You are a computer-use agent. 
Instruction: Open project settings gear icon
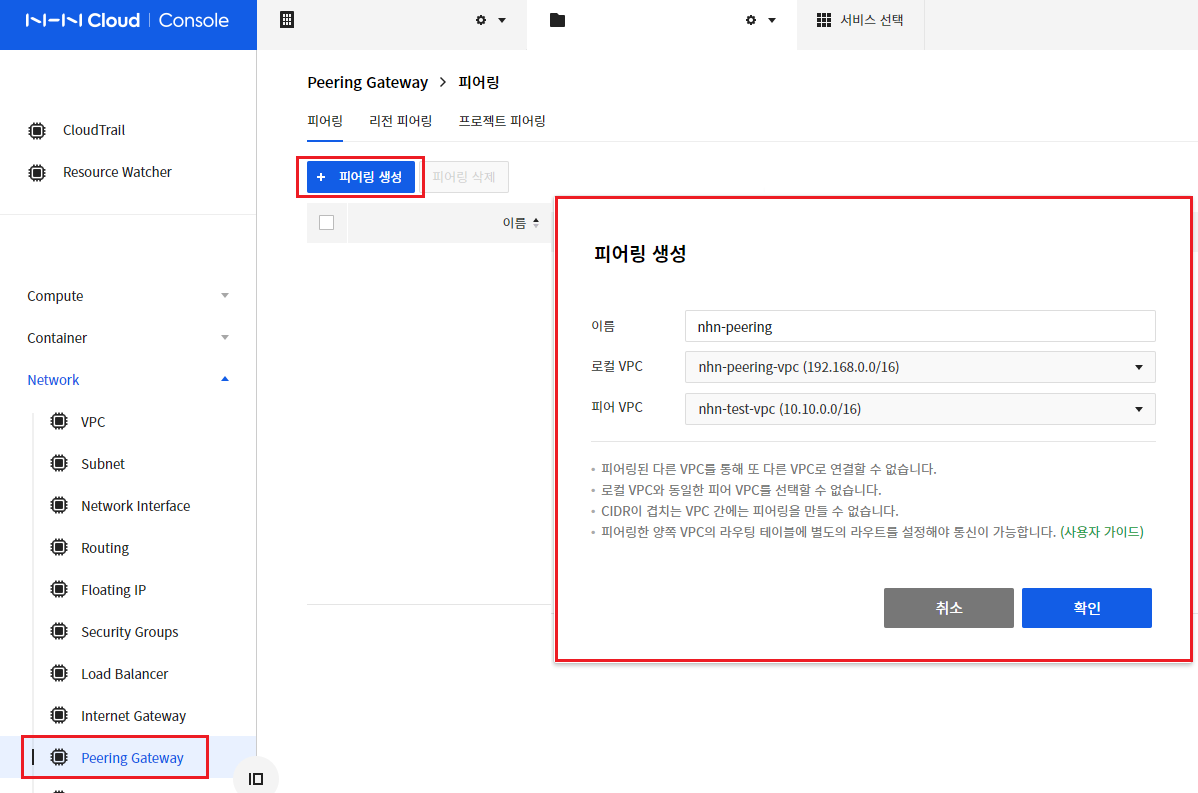[x=751, y=21]
